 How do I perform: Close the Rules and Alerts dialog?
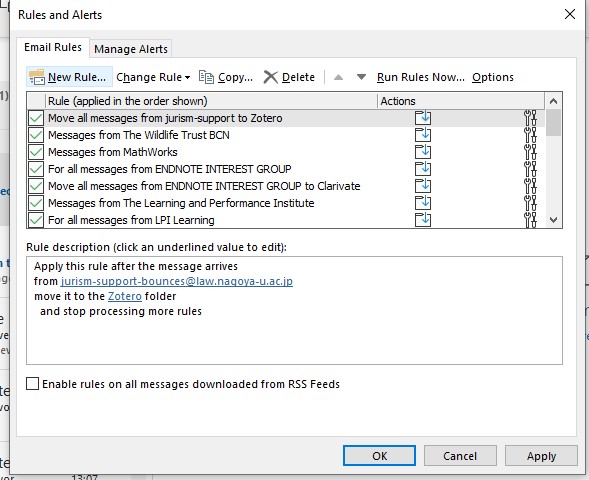[x=570, y=14]
